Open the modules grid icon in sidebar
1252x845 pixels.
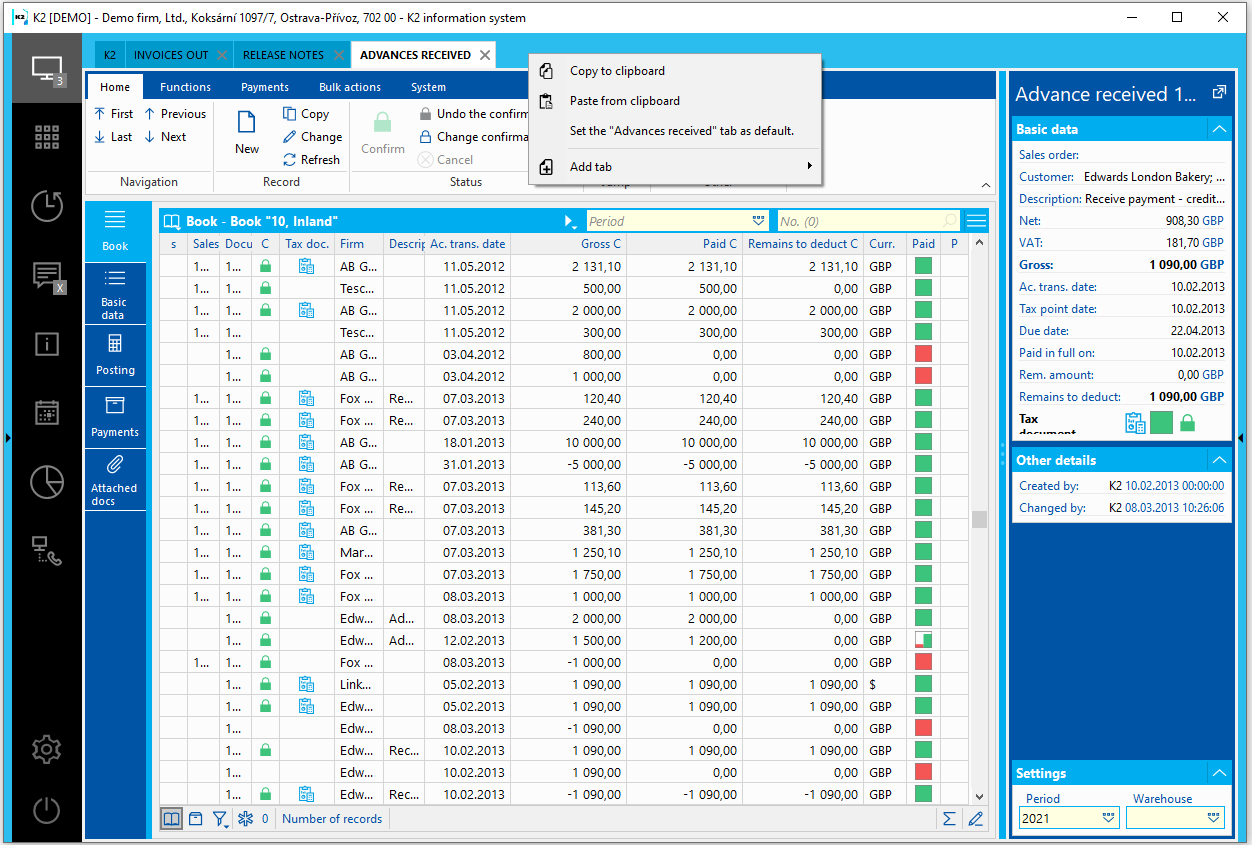click(46, 137)
